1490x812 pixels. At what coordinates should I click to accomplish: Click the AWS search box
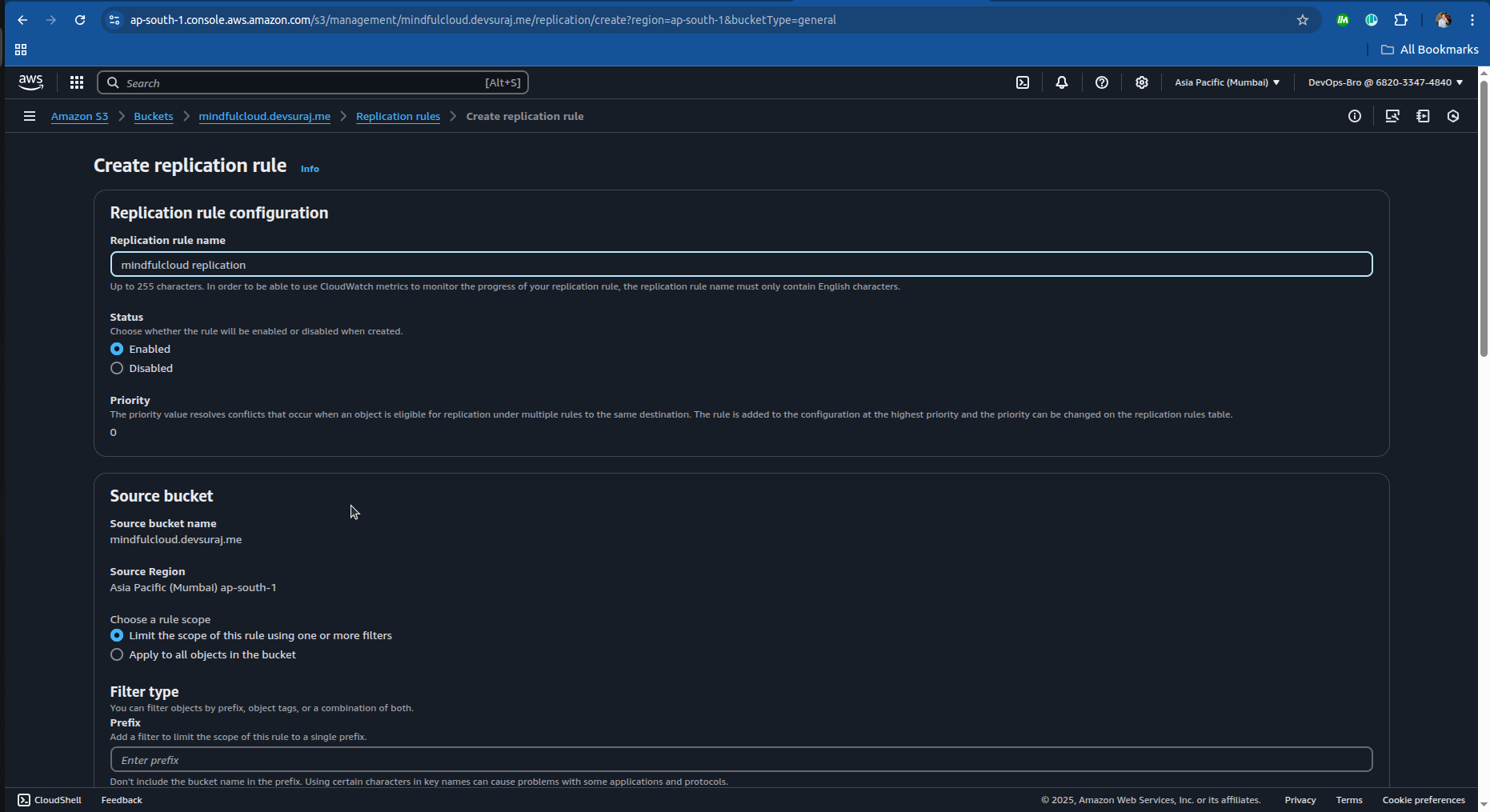coord(313,82)
